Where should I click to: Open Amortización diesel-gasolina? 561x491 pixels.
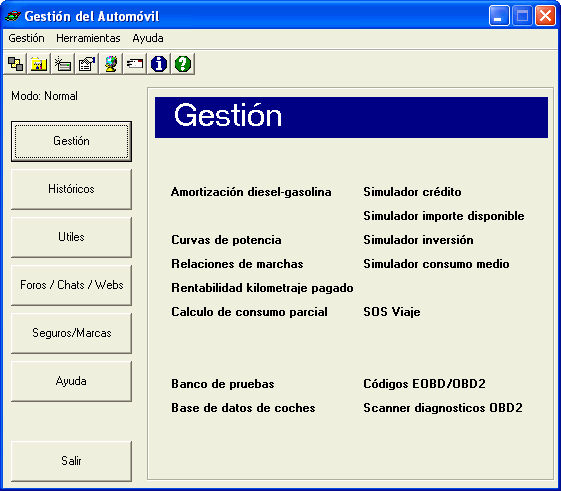tap(251, 192)
